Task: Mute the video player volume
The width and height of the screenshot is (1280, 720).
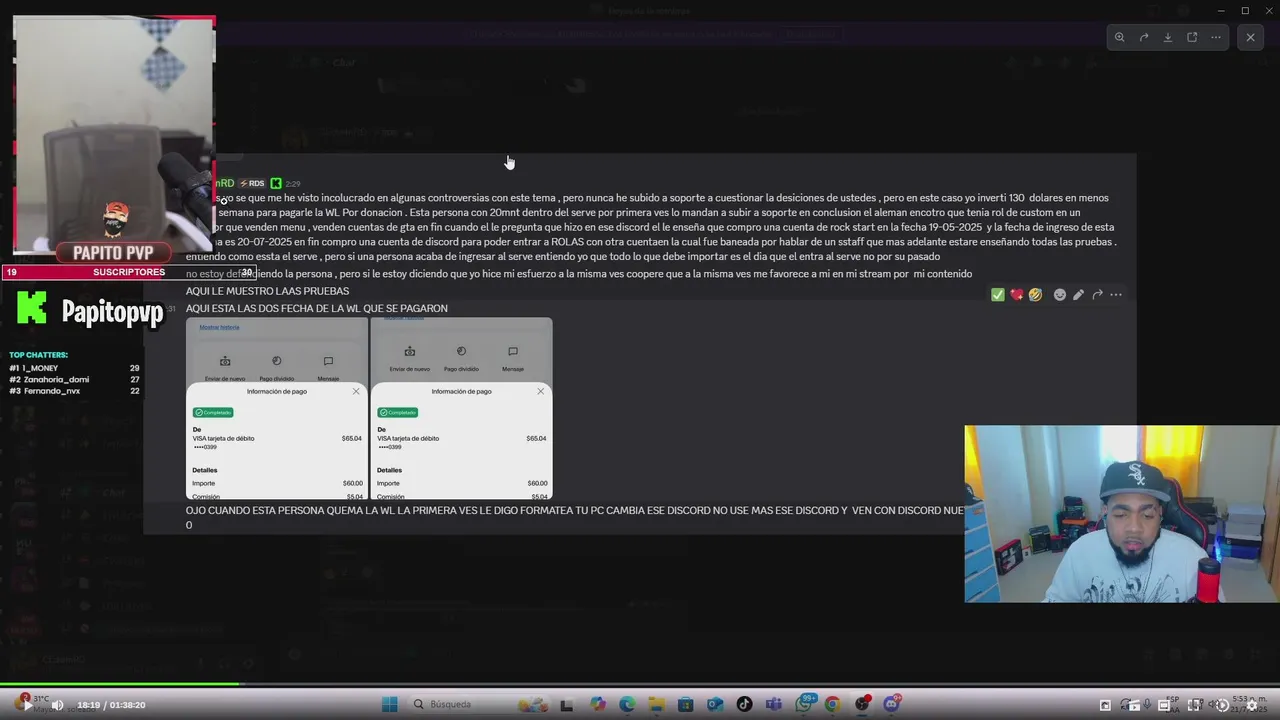Action: (x=57, y=704)
